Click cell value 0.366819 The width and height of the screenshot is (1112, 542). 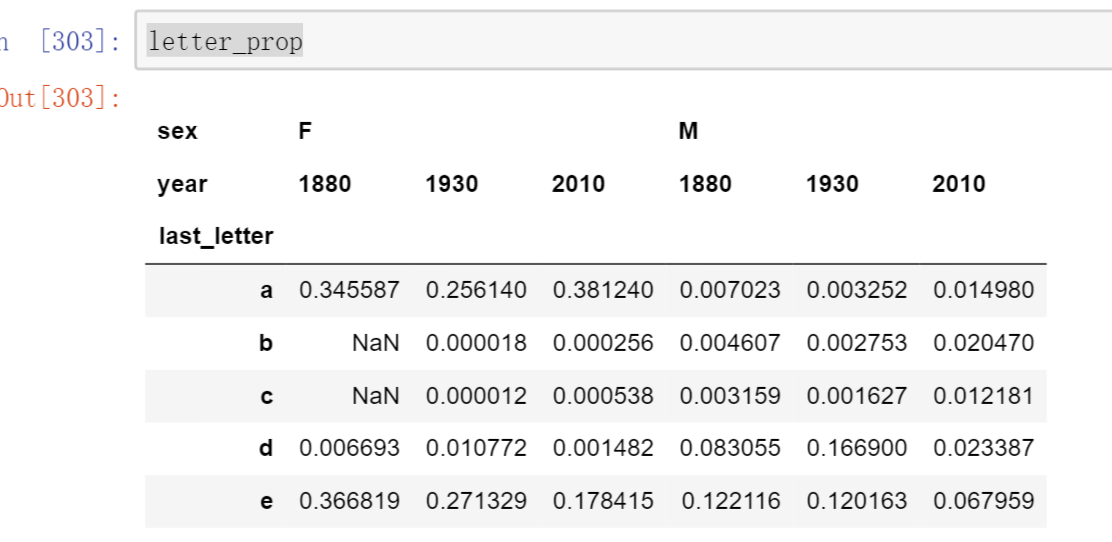pyautogui.click(x=349, y=501)
